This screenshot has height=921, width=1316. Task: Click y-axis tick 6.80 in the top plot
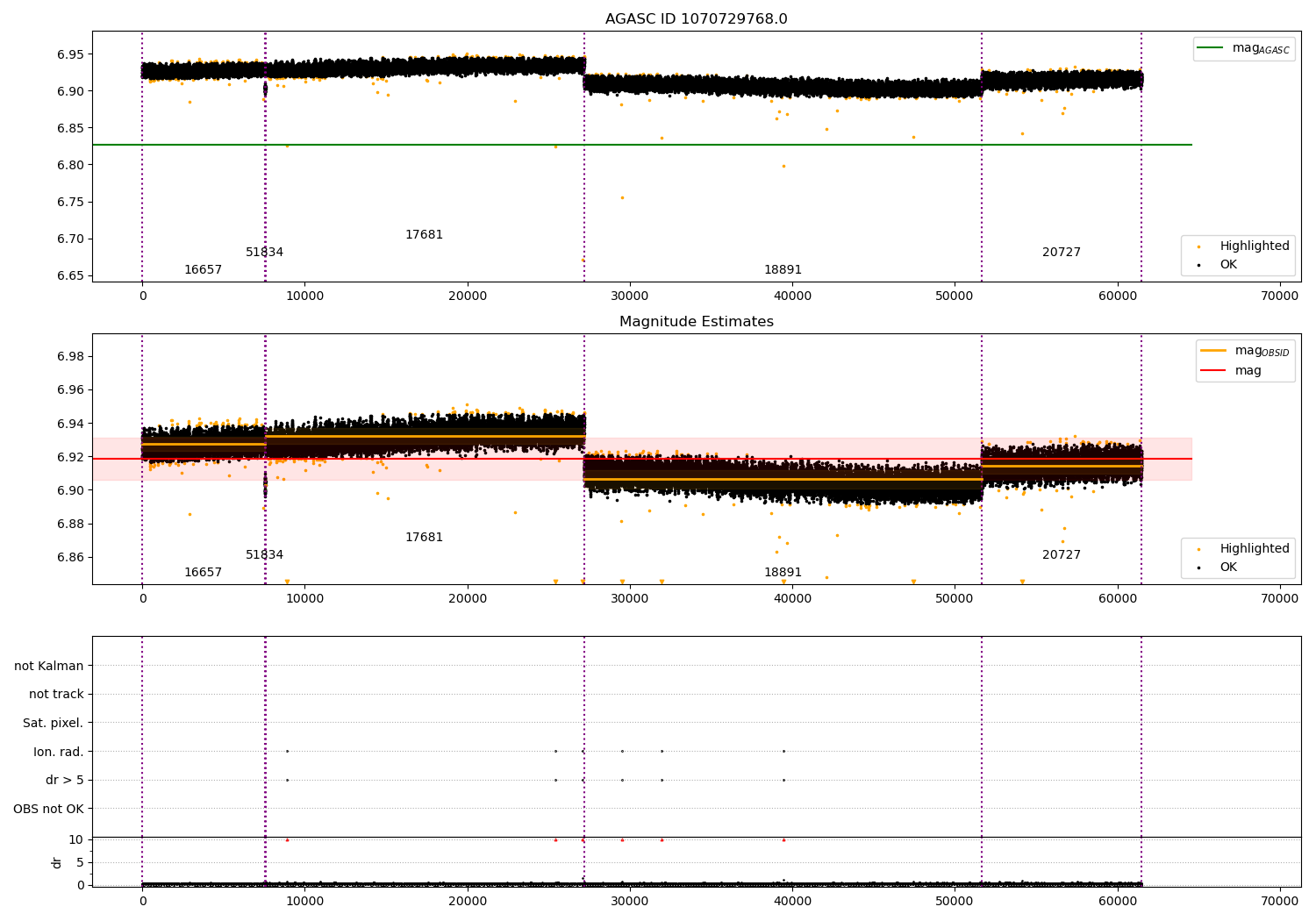pos(70,165)
